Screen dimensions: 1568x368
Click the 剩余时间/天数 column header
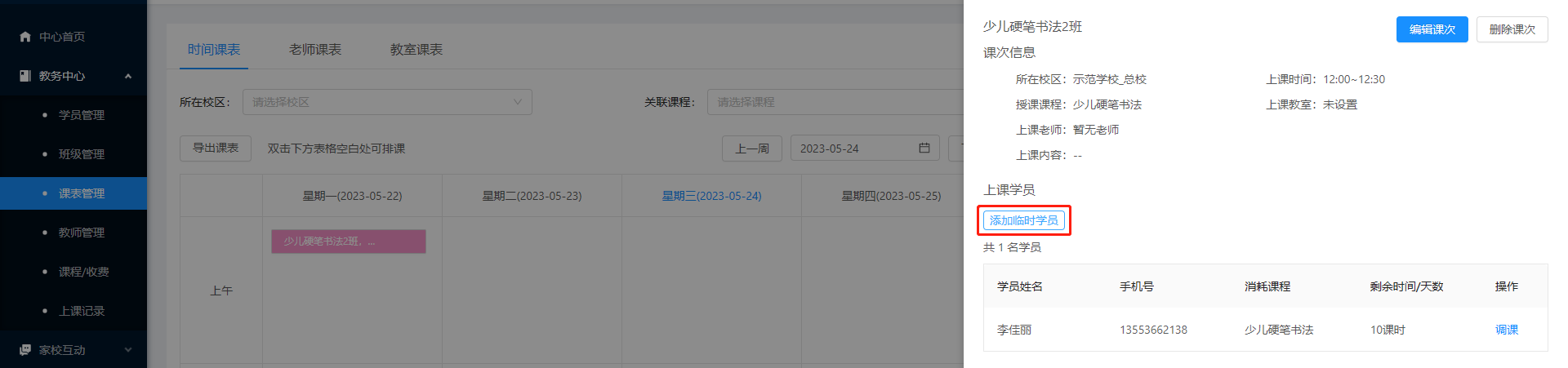click(x=1407, y=286)
